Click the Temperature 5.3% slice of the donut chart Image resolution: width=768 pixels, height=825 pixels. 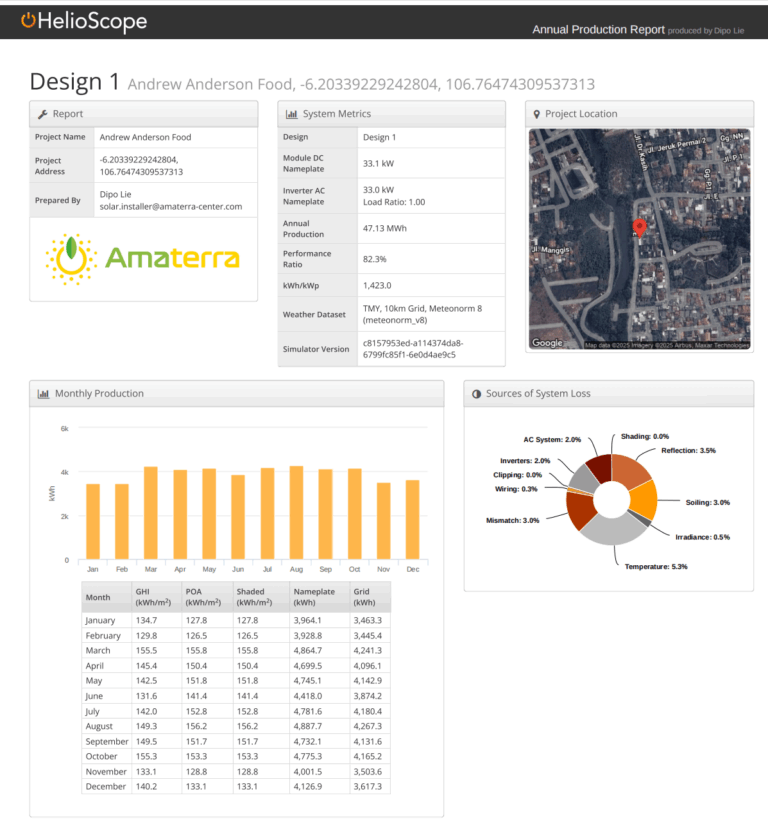[611, 530]
